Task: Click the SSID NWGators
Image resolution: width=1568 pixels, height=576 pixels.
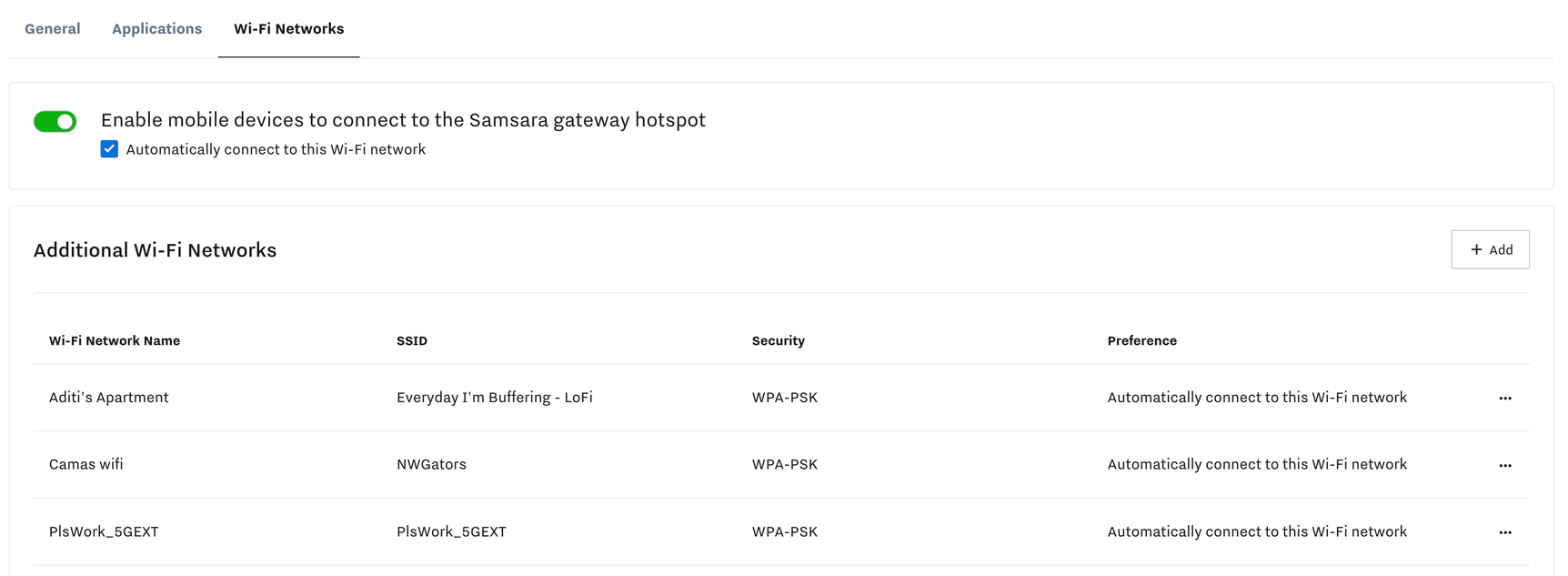Action: pos(431,464)
